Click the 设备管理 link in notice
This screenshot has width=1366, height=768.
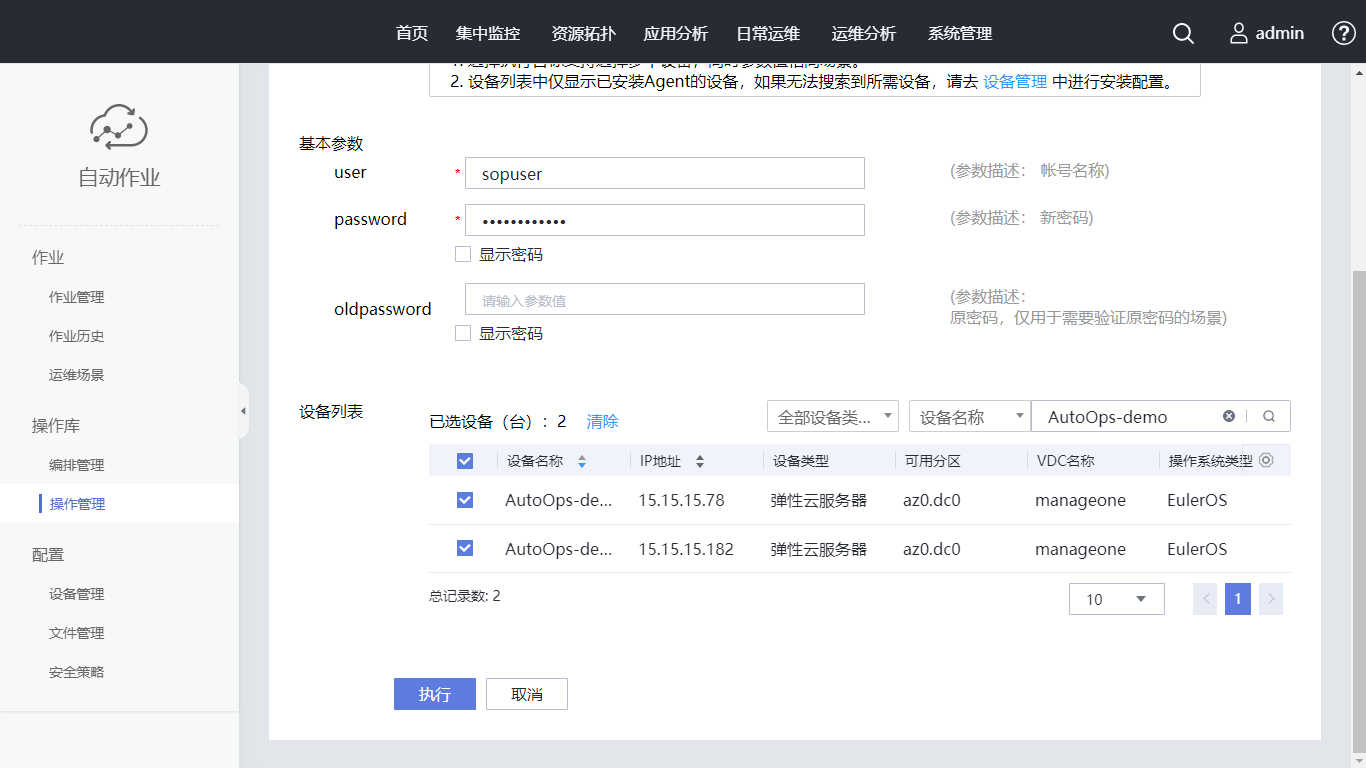pos(1015,82)
